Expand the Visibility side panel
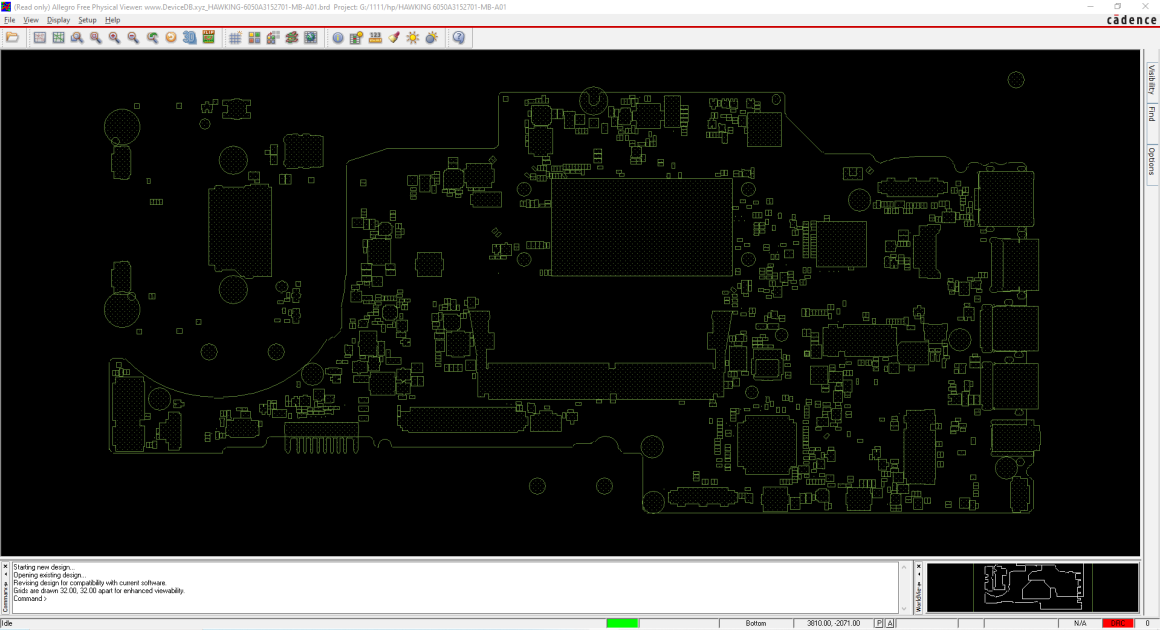Viewport: 1160px width, 630px height. click(1152, 79)
